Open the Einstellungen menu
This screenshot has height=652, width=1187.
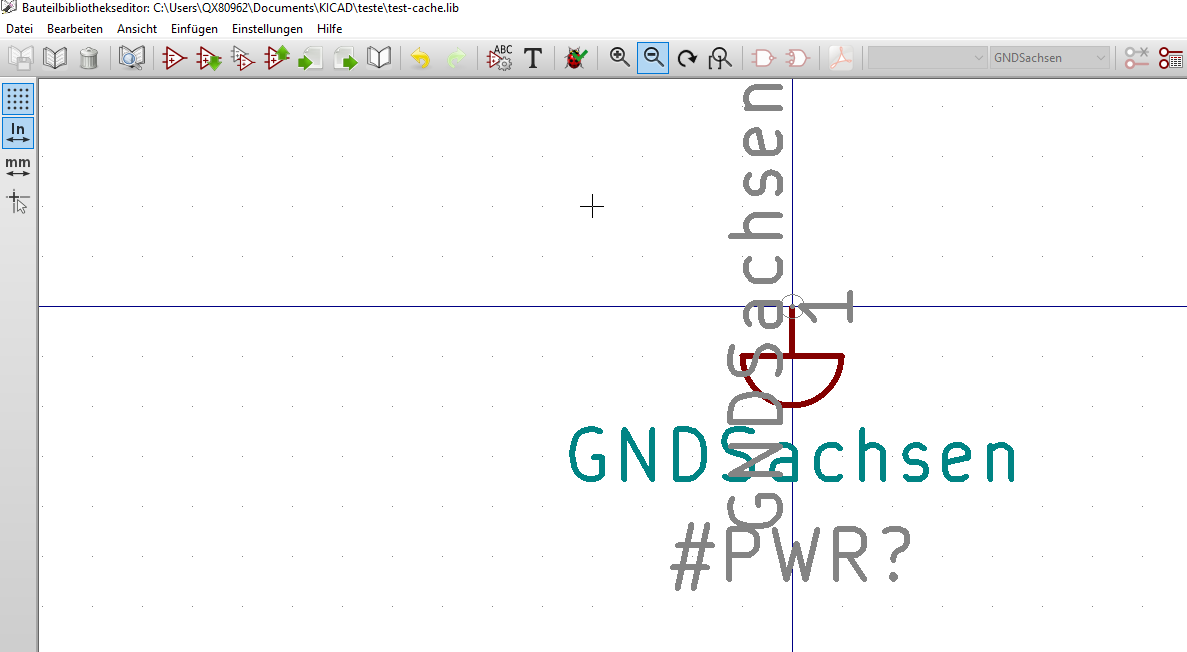267,29
